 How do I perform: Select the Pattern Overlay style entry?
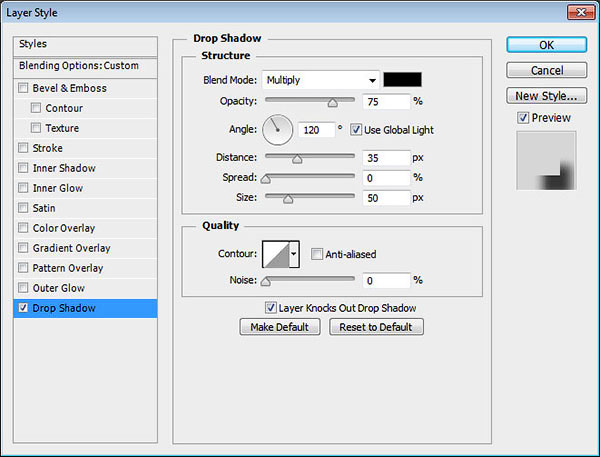pos(85,268)
